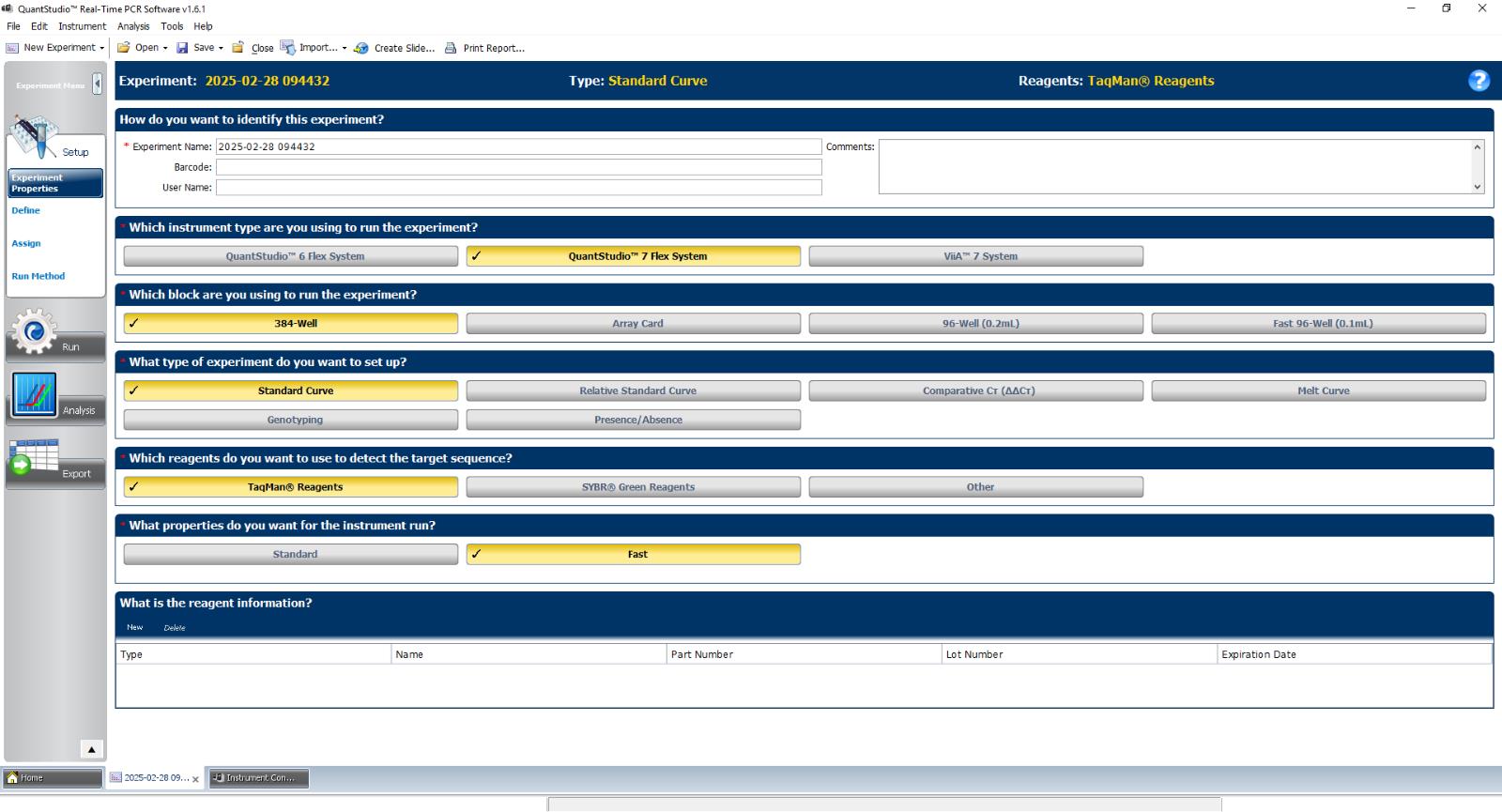Select SYBR Green Reagents option
The width and height of the screenshot is (1502, 812).
637,487
